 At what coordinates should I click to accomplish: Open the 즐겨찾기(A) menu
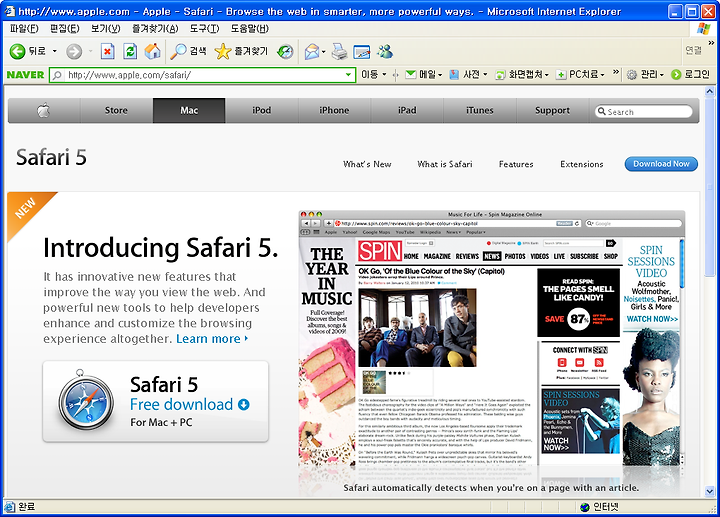[155, 28]
